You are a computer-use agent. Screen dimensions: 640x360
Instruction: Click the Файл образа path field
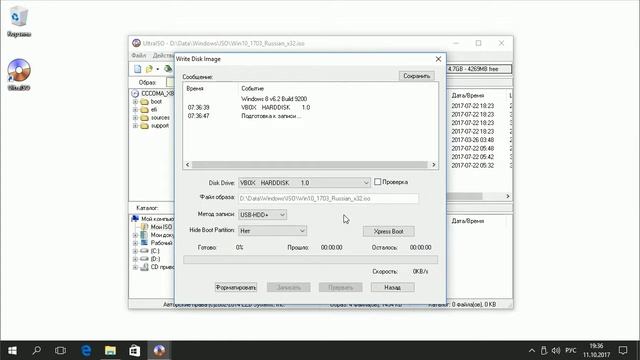click(328, 198)
